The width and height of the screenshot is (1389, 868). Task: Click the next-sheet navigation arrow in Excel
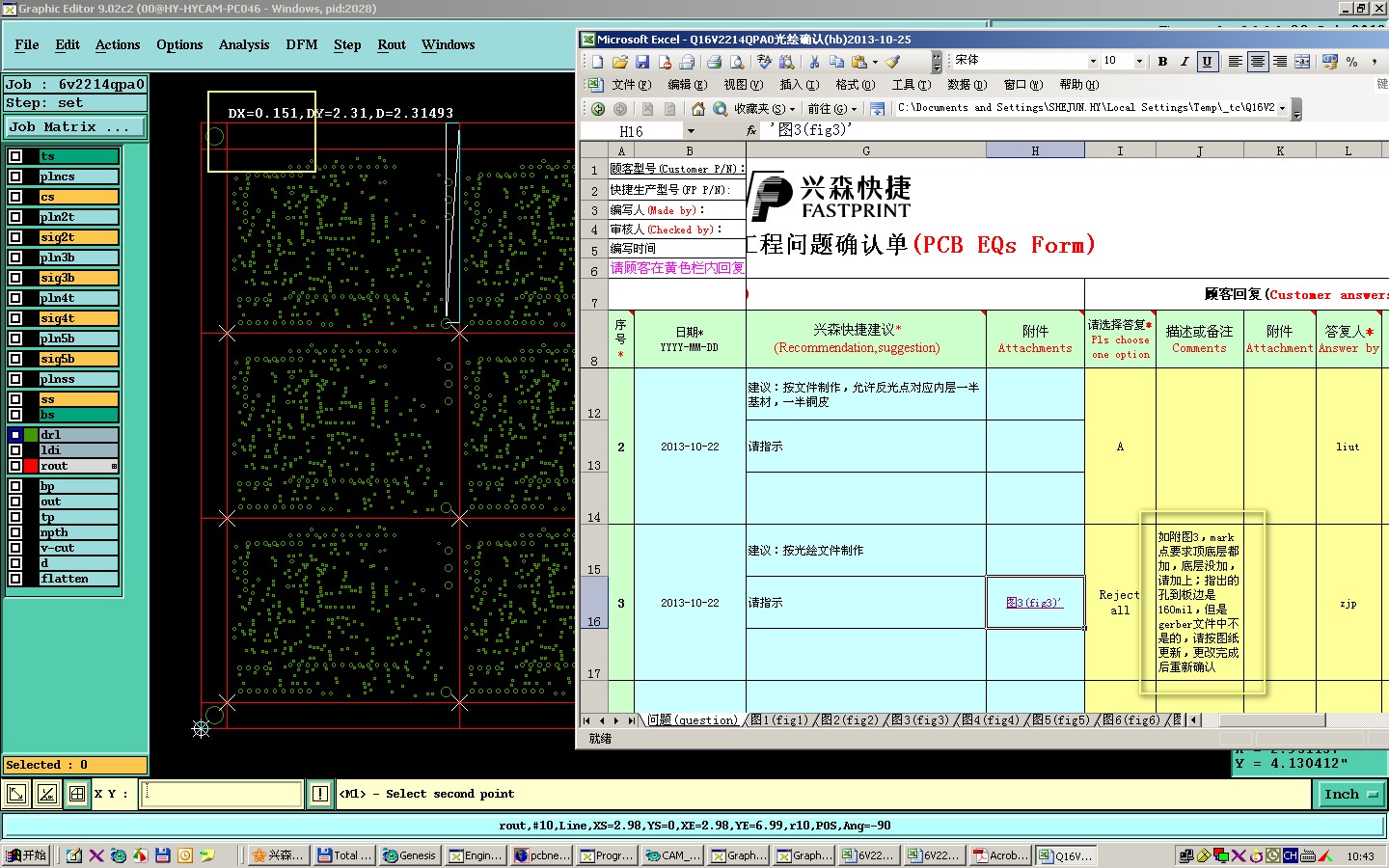[616, 720]
